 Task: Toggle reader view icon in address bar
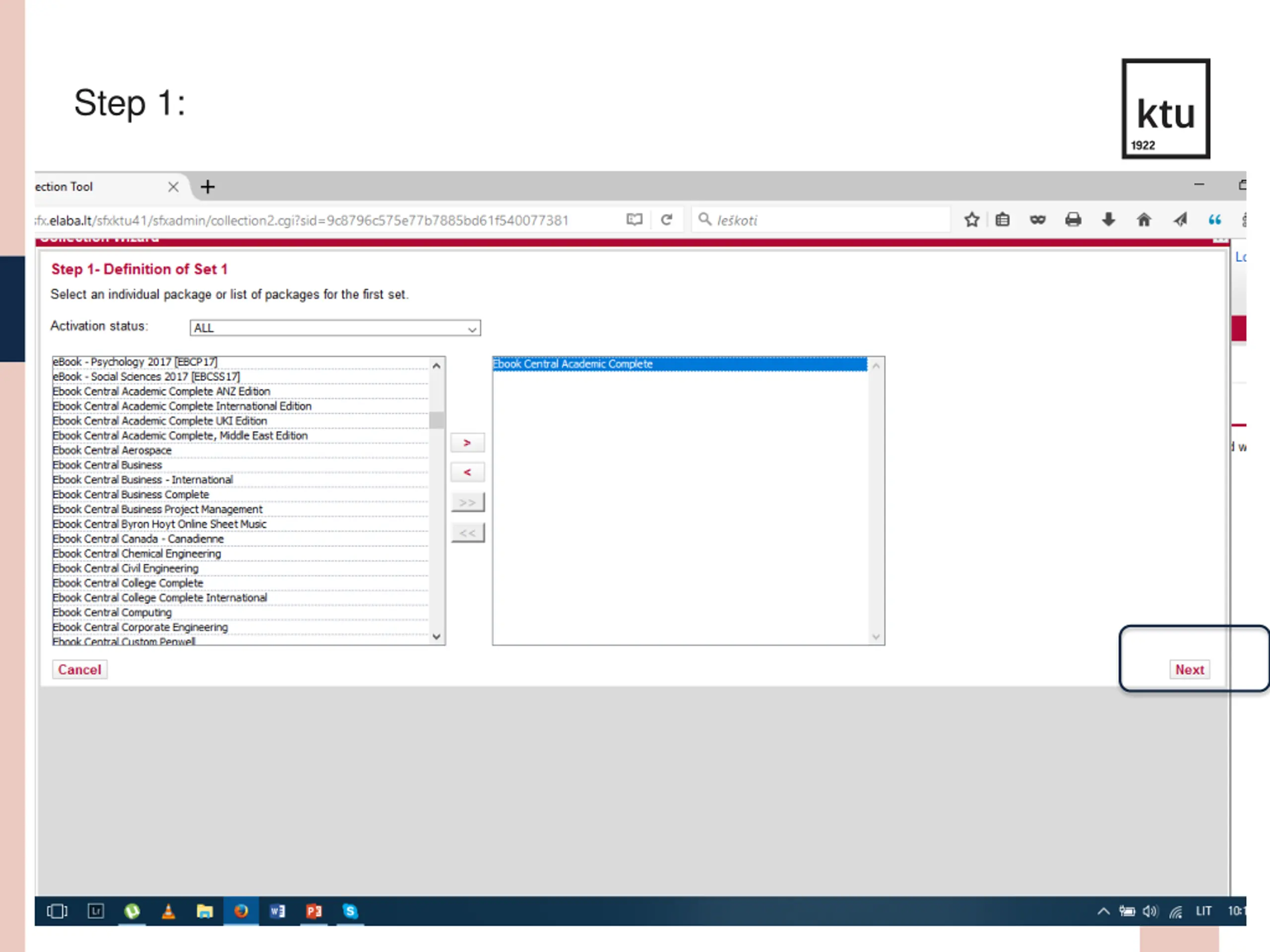[635, 220]
